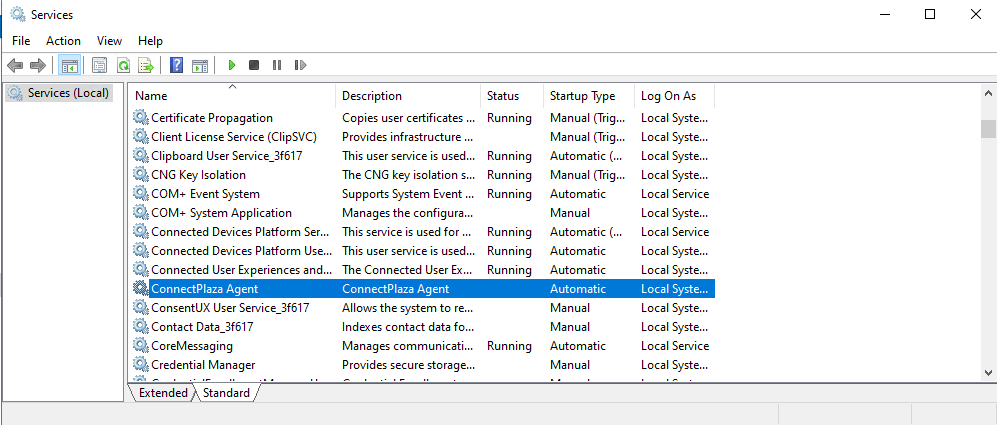Sort by the Log On As column header
Viewport: 997px width, 425px height.
(675, 96)
